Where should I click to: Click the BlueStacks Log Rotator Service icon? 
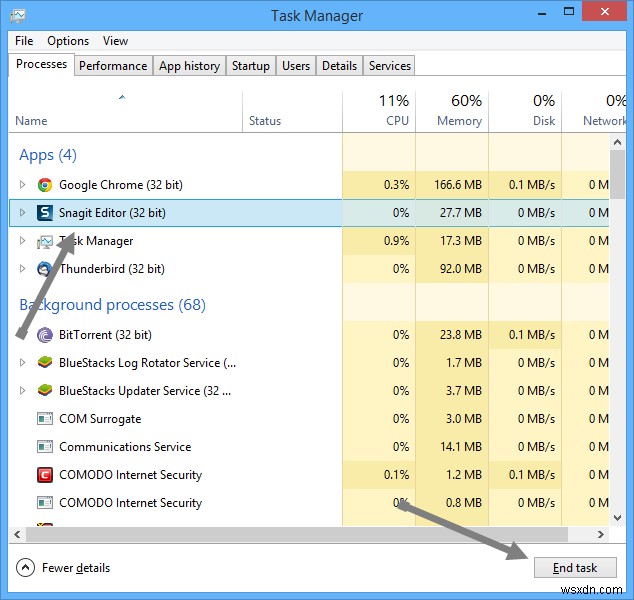pos(45,362)
